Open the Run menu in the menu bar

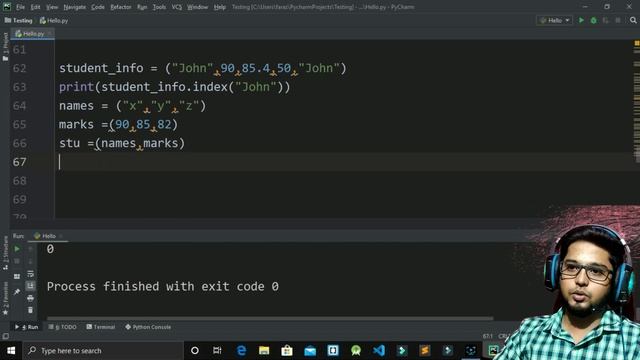[x=142, y=7]
